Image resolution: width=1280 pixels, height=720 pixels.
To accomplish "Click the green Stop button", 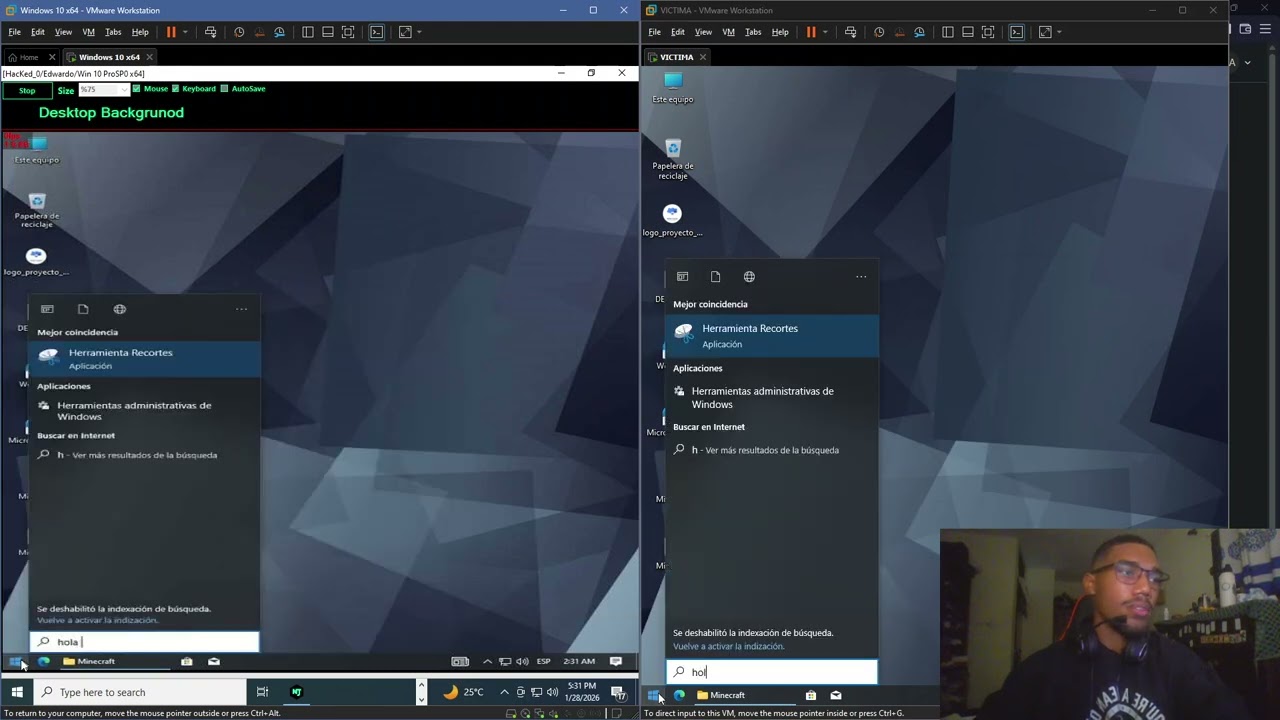I will coord(27,90).
